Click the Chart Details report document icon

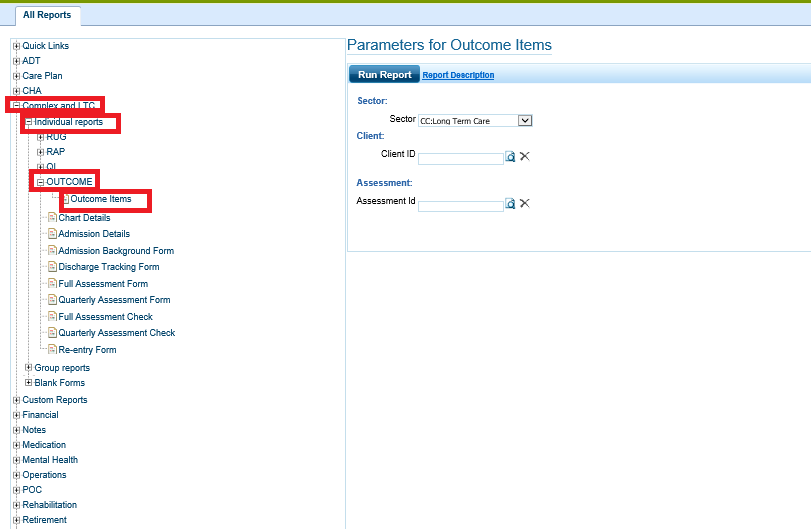pyautogui.click(x=52, y=218)
